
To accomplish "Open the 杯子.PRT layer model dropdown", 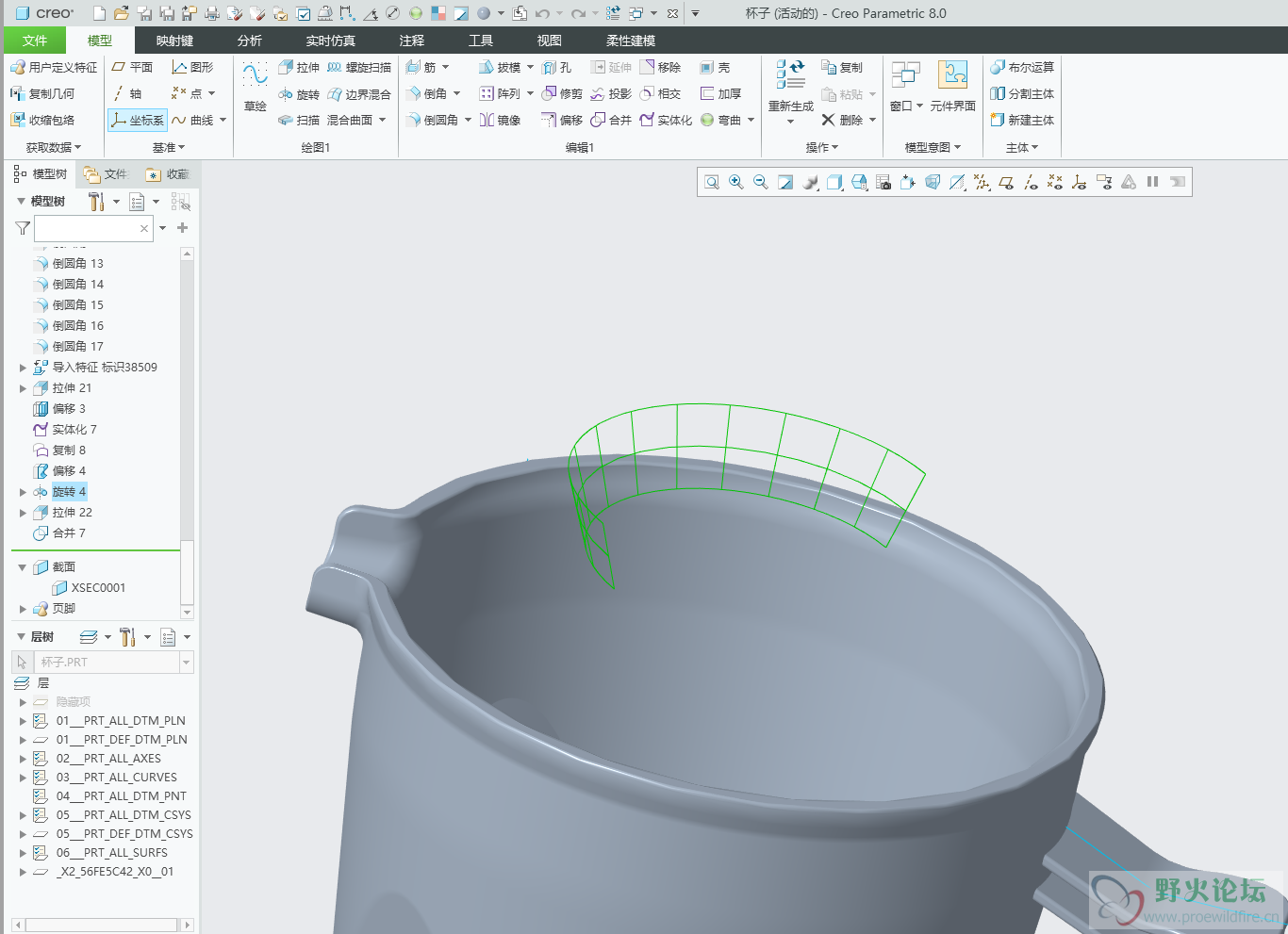I will click(187, 663).
